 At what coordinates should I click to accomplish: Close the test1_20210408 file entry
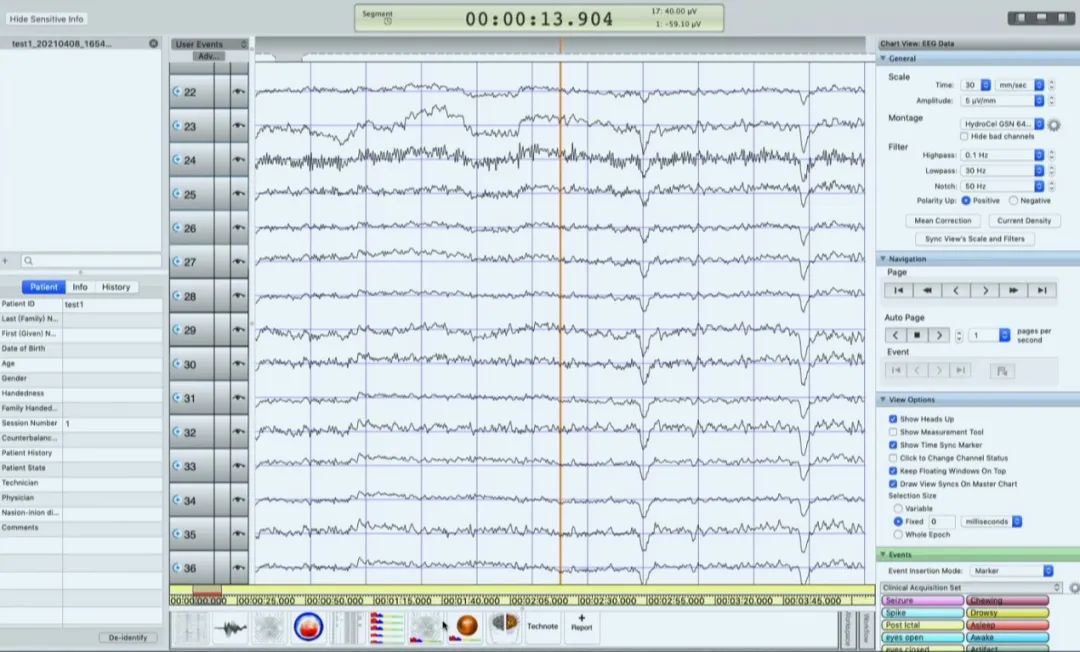[x=154, y=43]
